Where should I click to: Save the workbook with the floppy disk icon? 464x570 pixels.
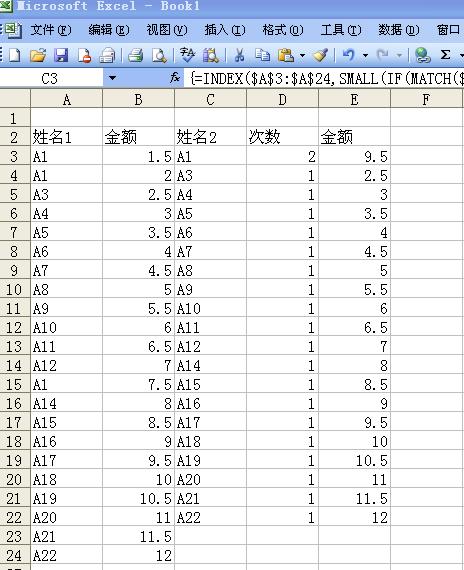pyautogui.click(x=61, y=56)
